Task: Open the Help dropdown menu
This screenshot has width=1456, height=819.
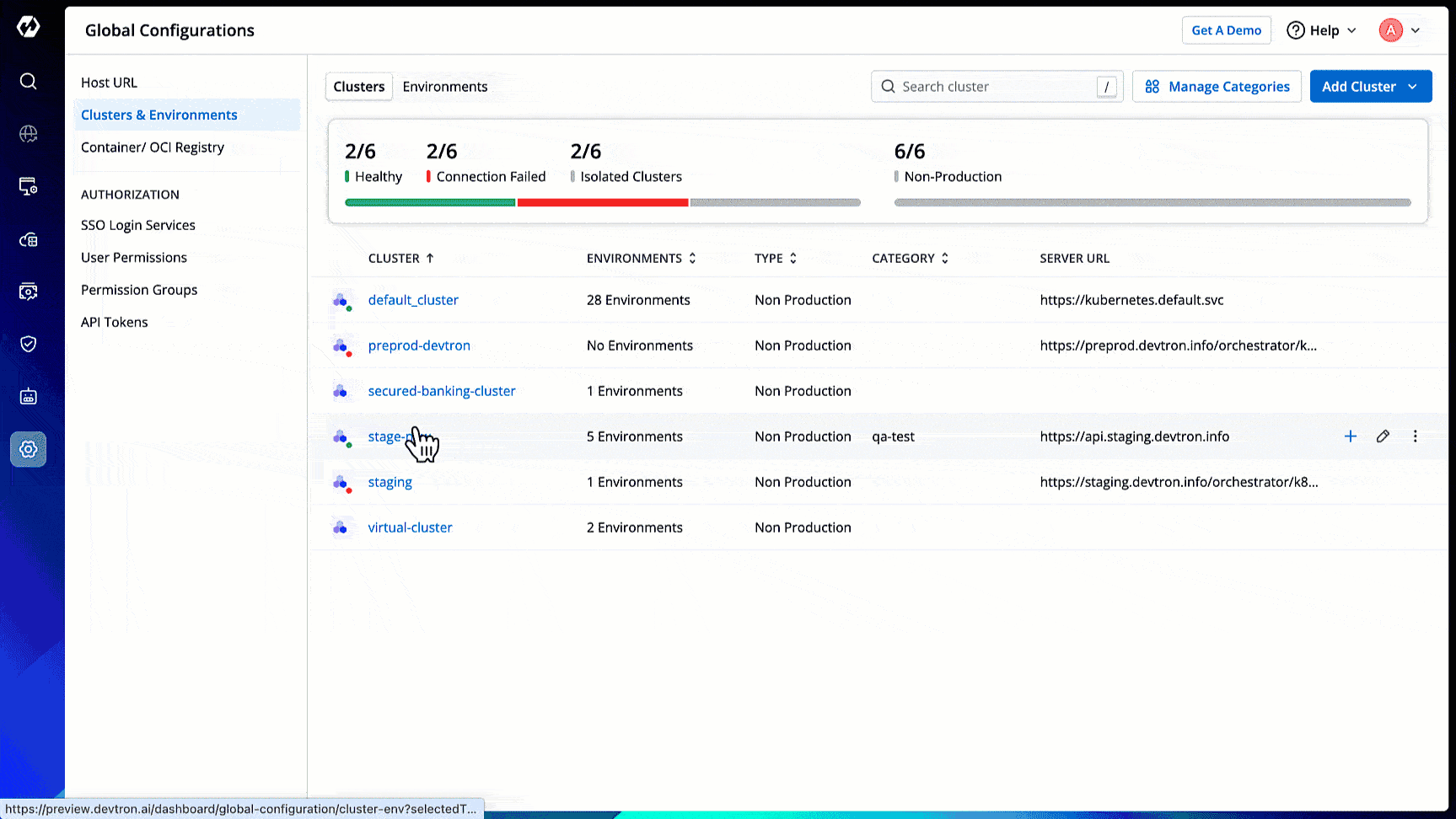Action: pyautogui.click(x=1321, y=30)
